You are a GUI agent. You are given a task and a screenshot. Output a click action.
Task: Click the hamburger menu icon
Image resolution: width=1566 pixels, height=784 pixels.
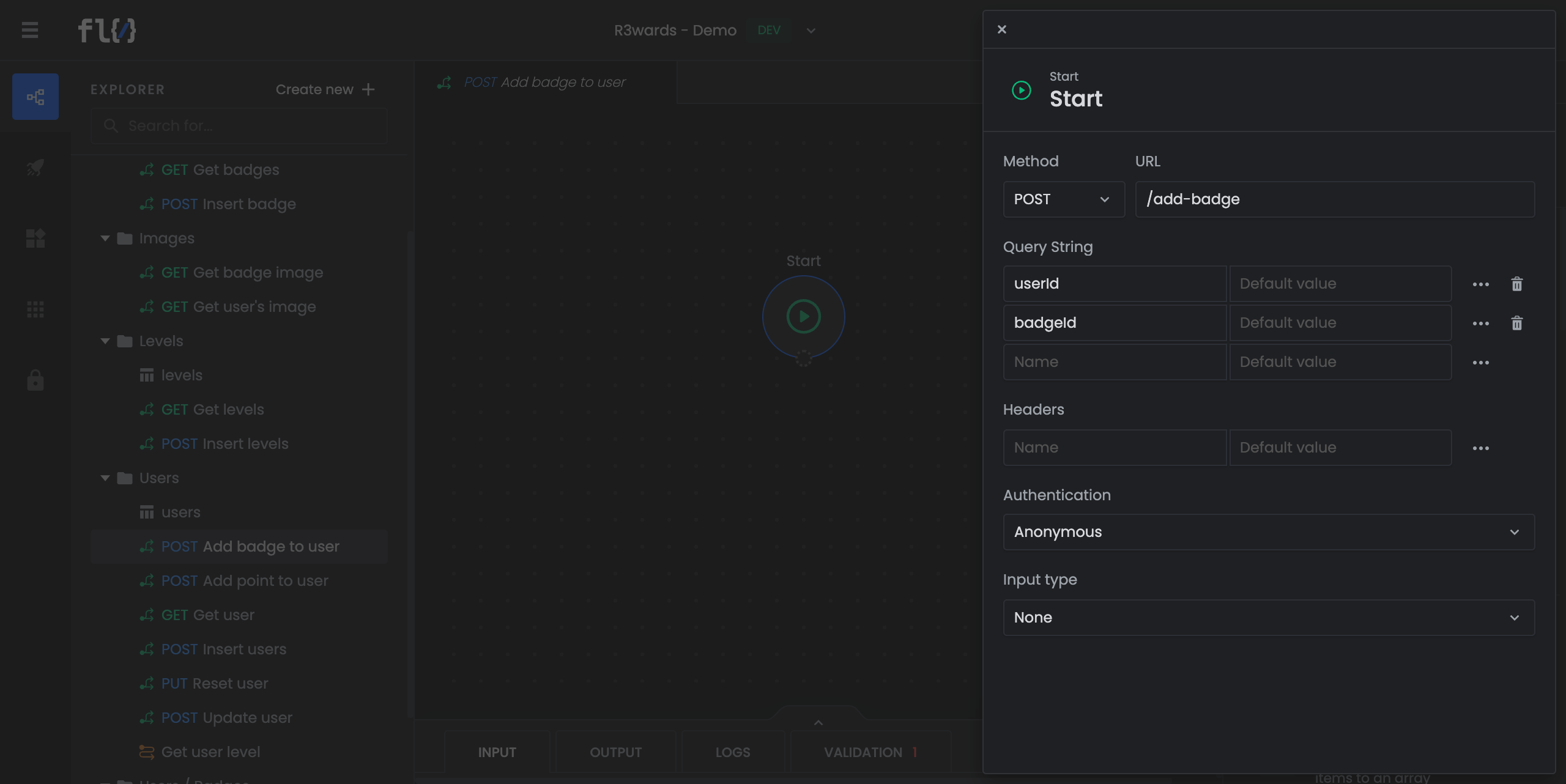pyautogui.click(x=30, y=30)
